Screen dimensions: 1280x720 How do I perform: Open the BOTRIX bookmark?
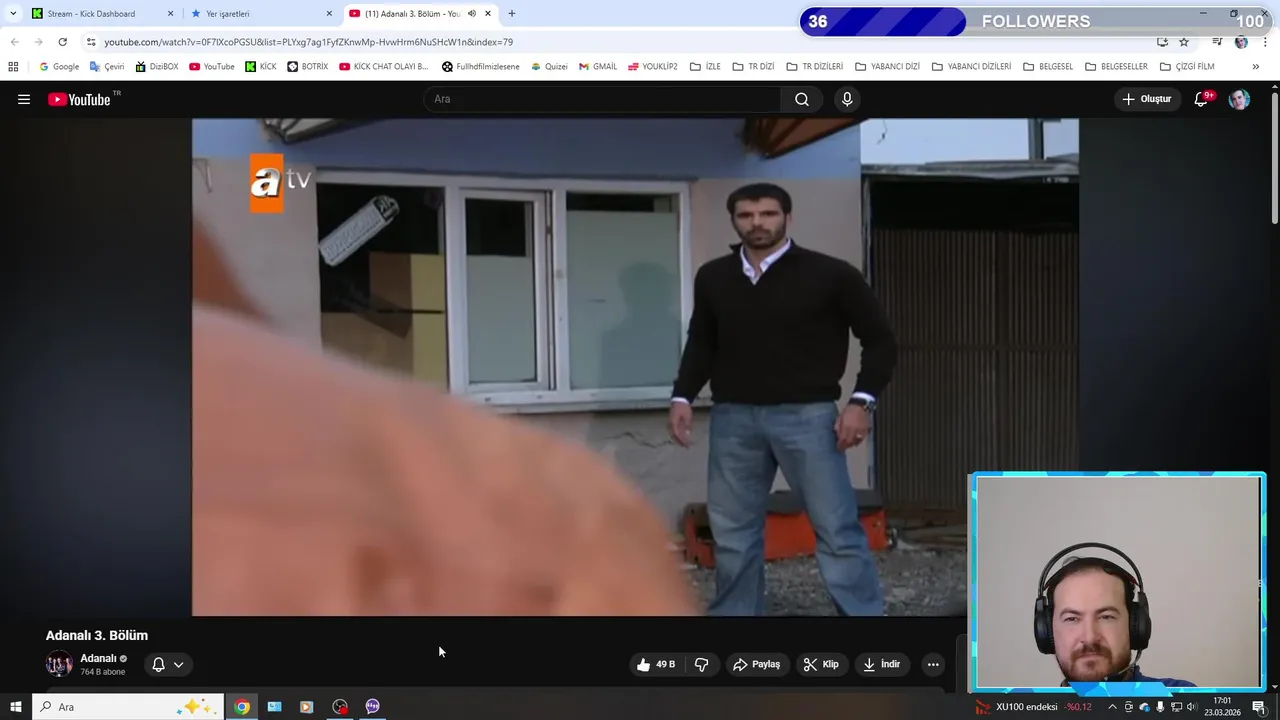[307, 67]
